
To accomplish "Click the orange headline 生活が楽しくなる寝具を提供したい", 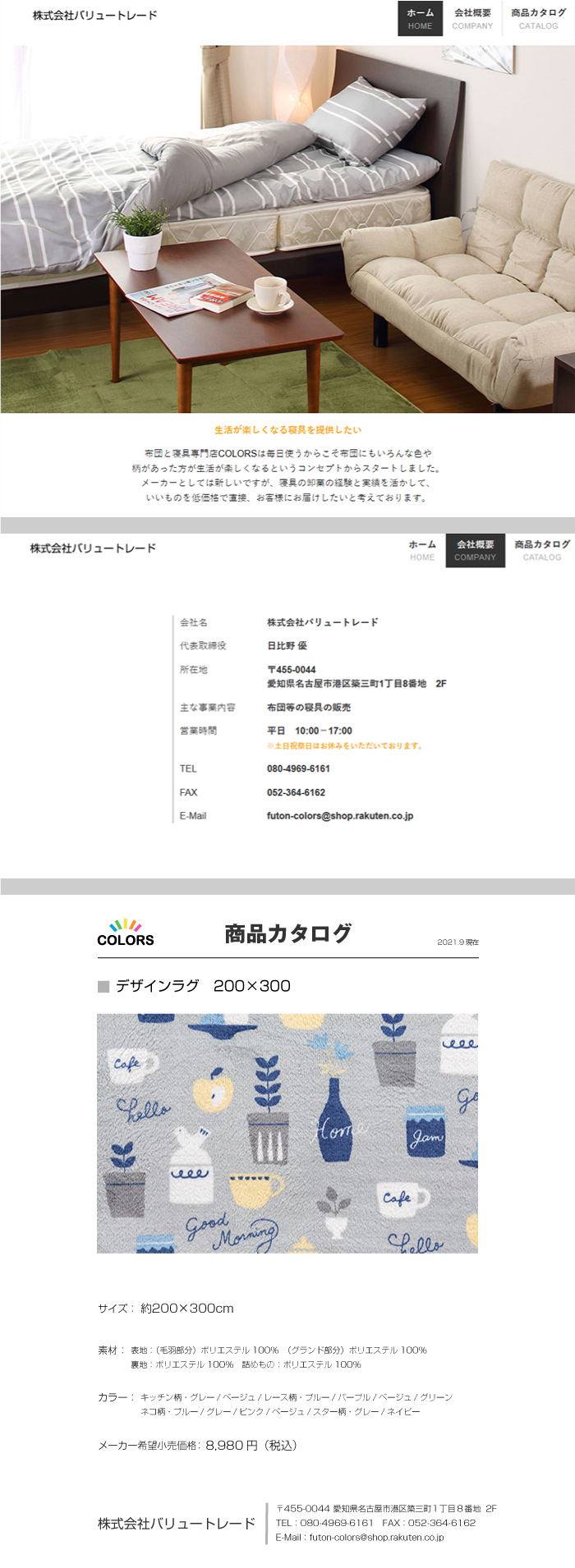I will [287, 429].
